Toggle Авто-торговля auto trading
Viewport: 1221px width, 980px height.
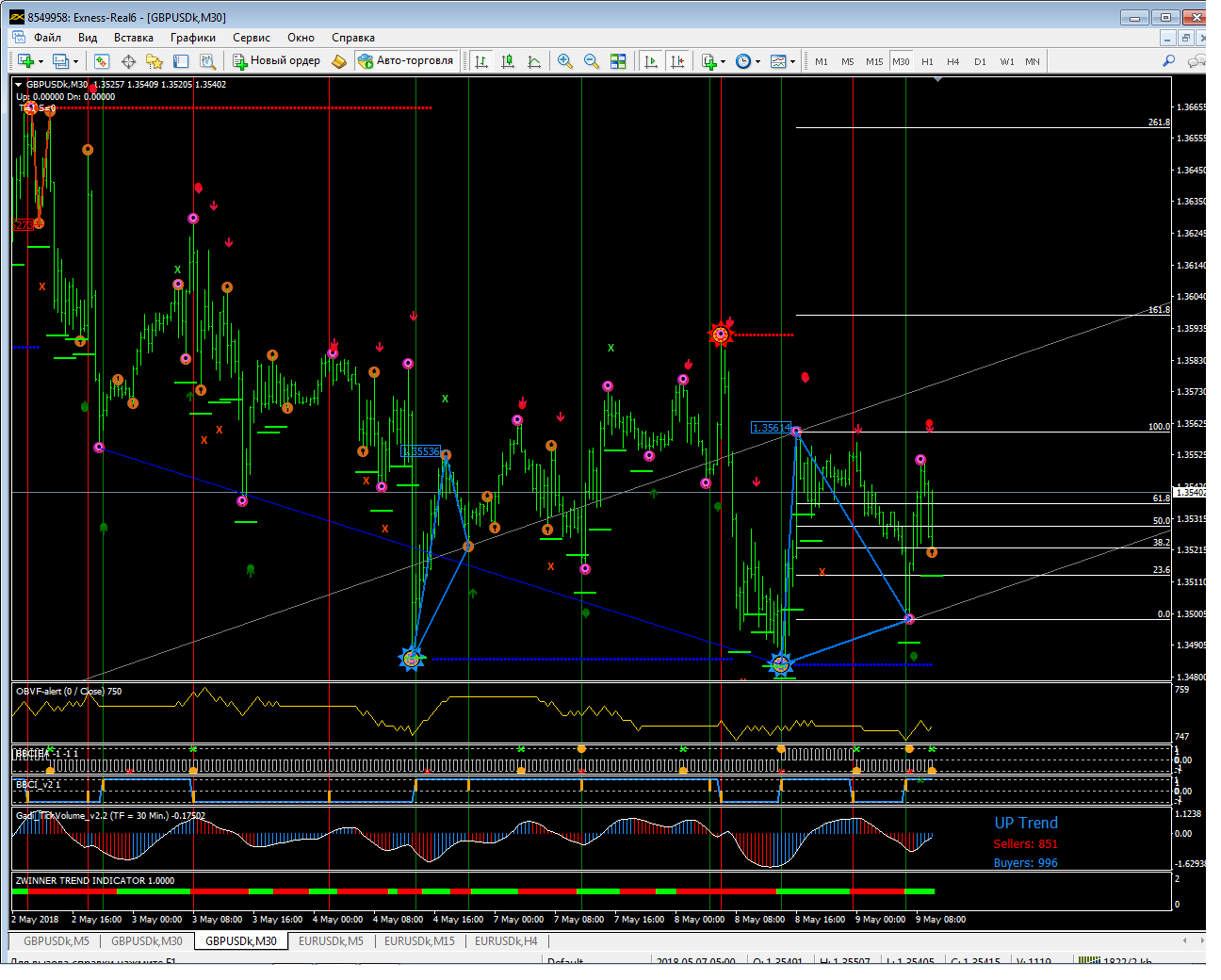406,61
